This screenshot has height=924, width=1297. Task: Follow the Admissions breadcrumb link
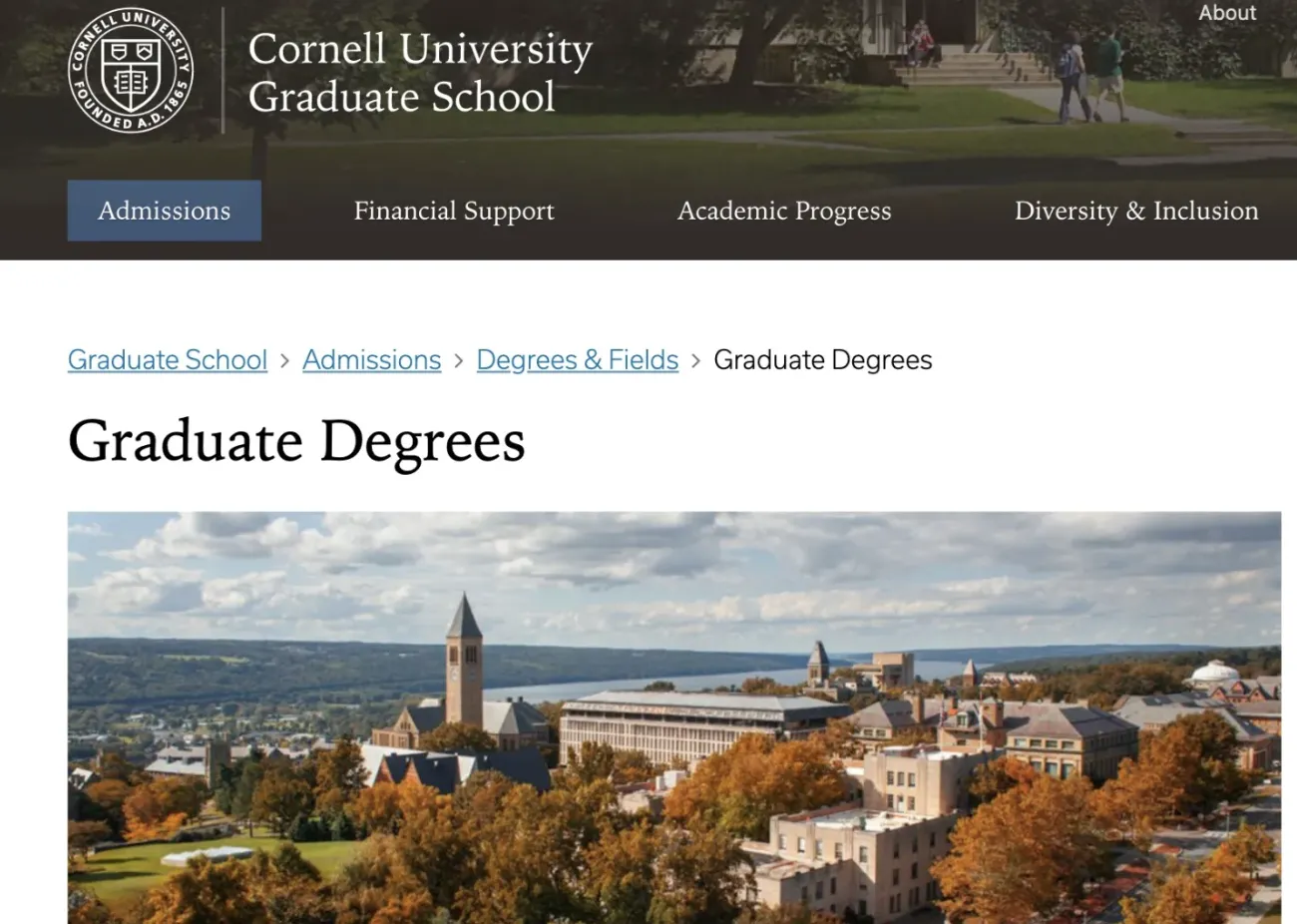pos(371,360)
